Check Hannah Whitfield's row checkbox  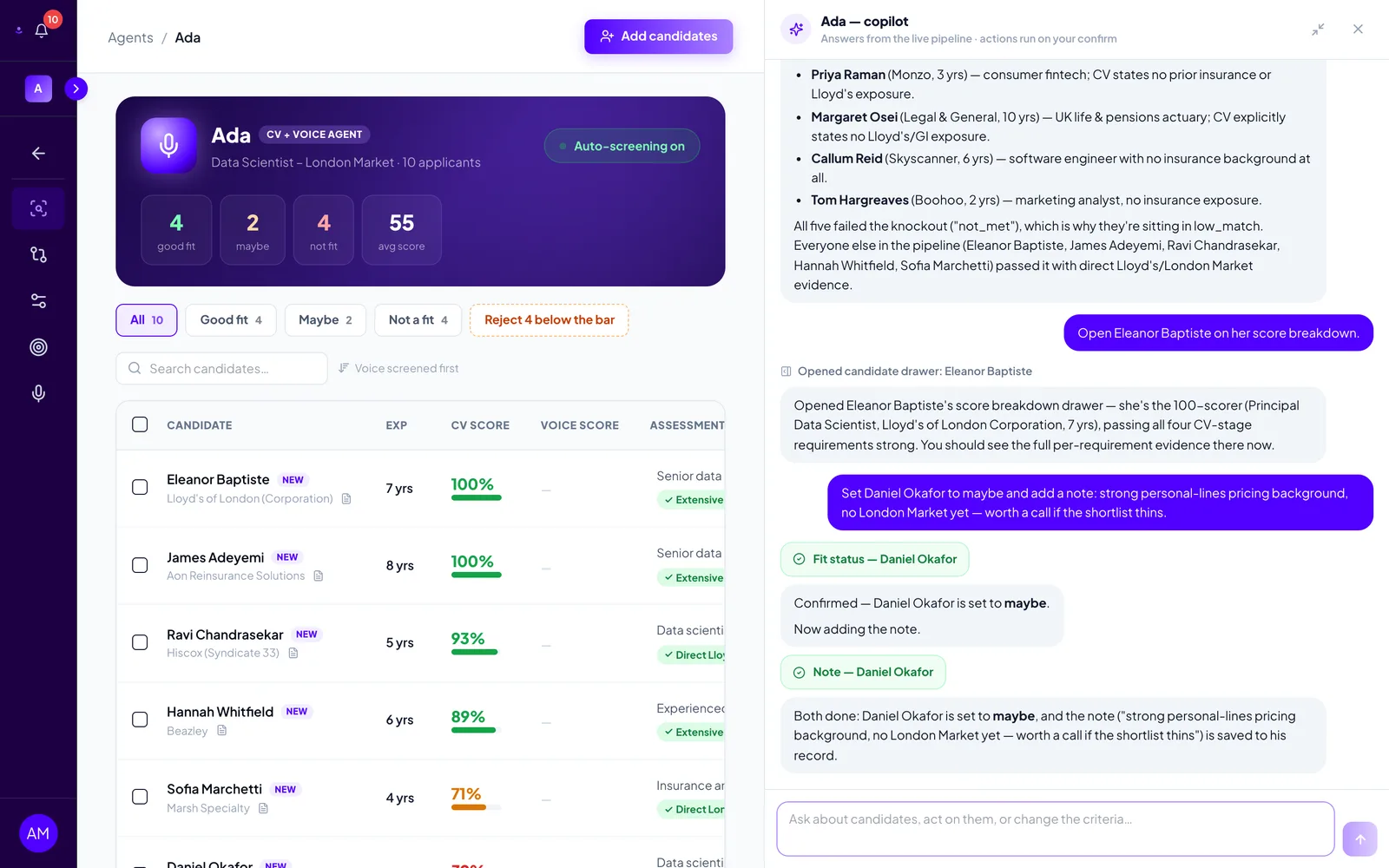(140, 720)
